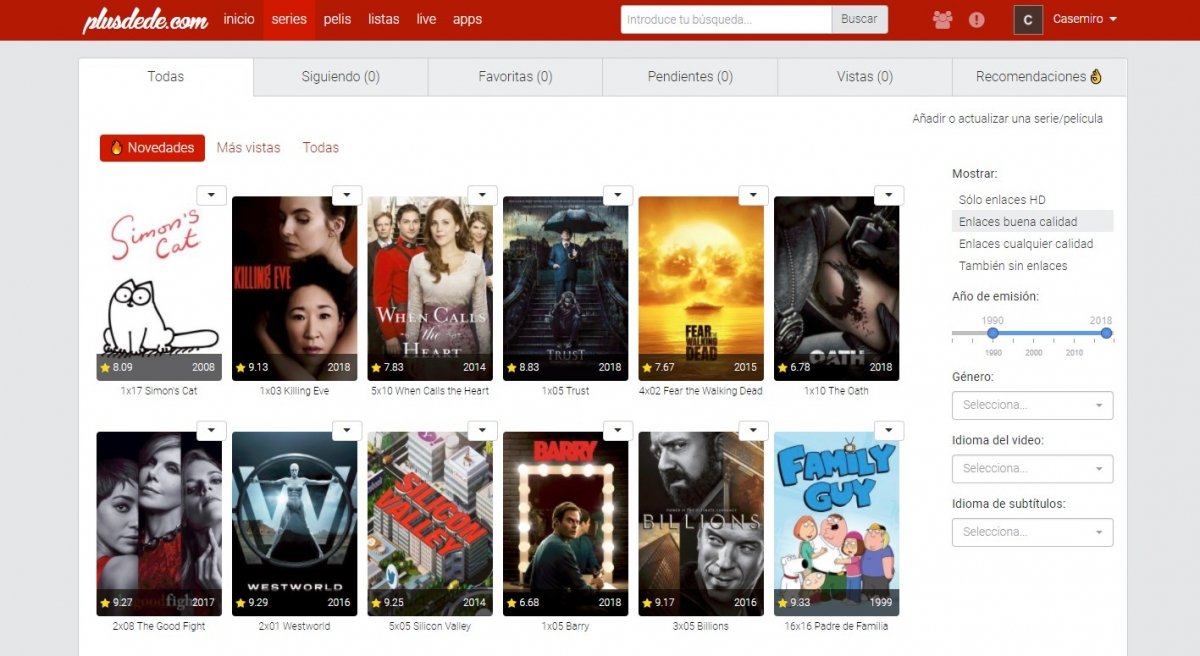Switch to the main Todas tab
This screenshot has width=1200, height=656.
[166, 77]
